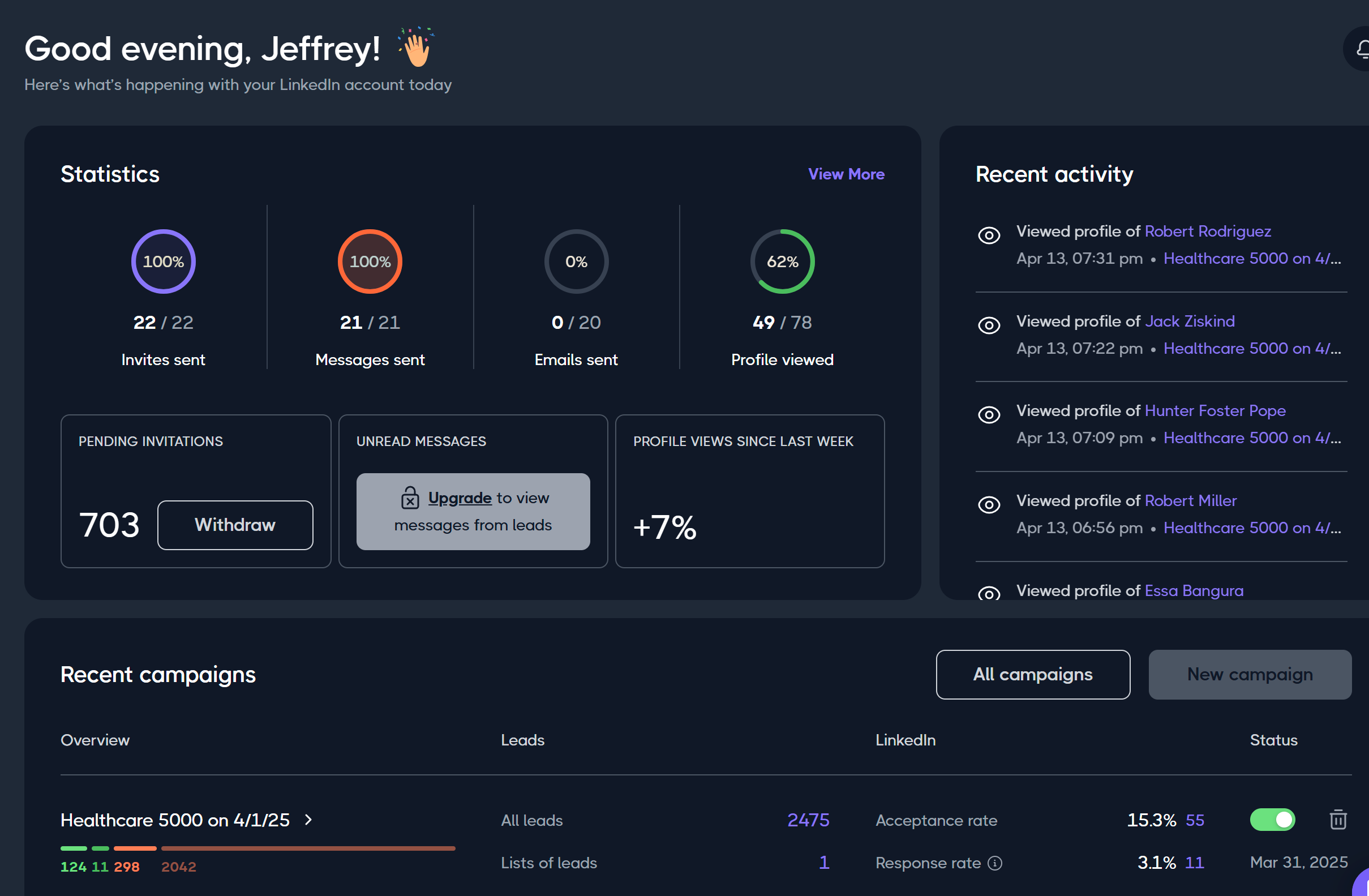Open All campaigns button
This screenshot has width=1369, height=896.
coord(1032,675)
